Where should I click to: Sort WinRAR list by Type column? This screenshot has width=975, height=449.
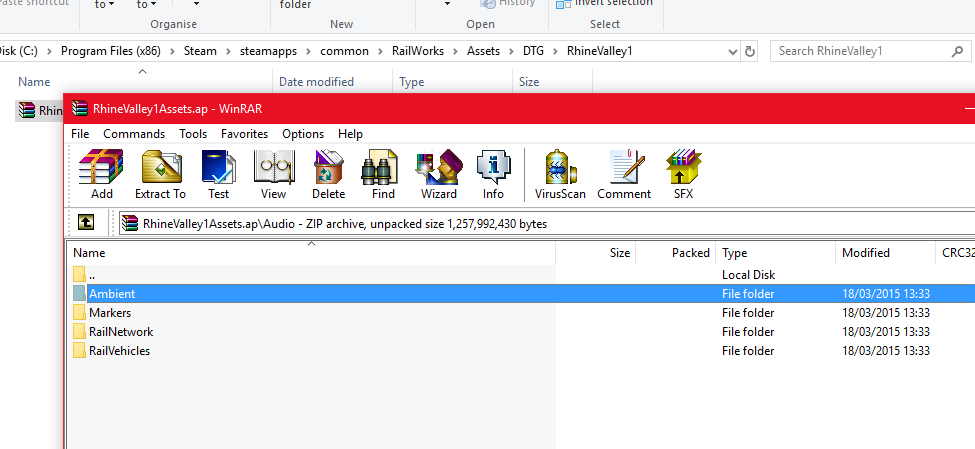click(x=775, y=253)
